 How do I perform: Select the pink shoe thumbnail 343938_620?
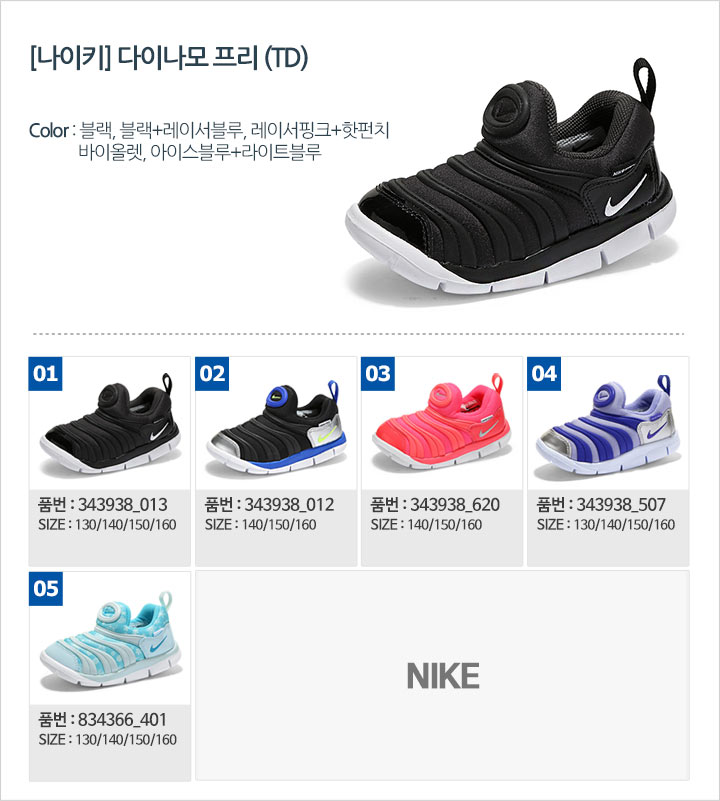click(442, 422)
